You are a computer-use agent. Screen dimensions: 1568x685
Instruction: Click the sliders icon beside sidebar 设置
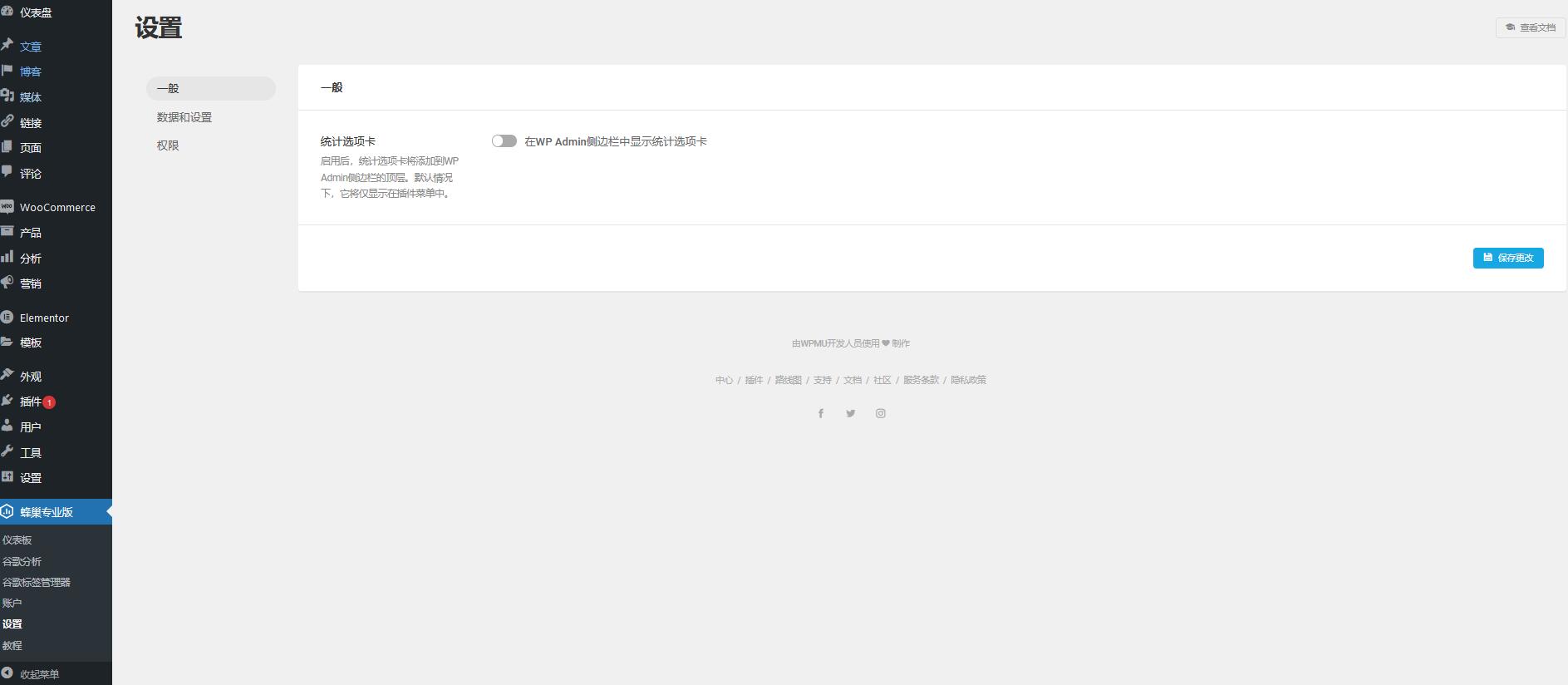click(x=7, y=476)
